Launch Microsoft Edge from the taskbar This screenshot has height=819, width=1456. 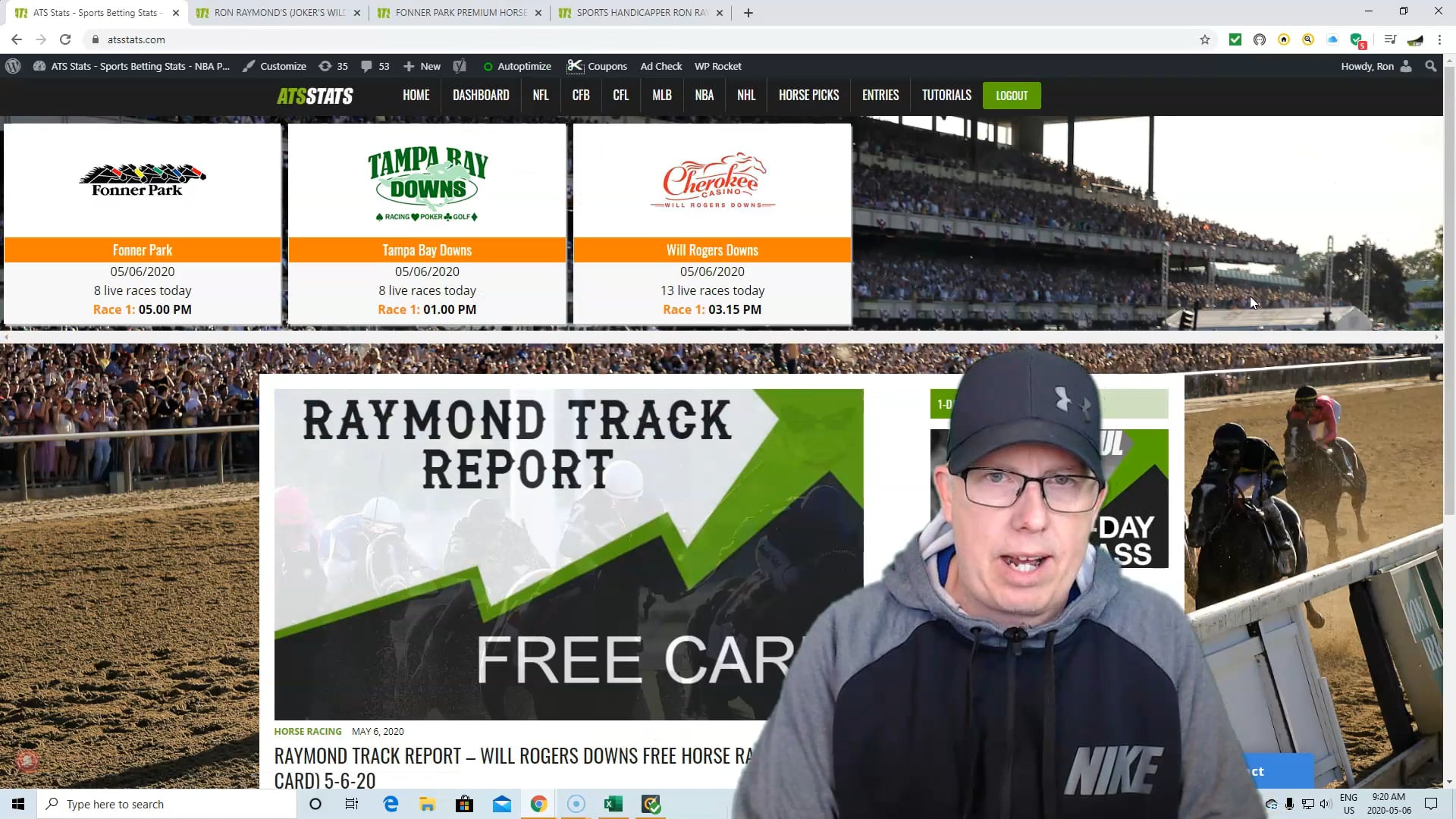(x=391, y=804)
